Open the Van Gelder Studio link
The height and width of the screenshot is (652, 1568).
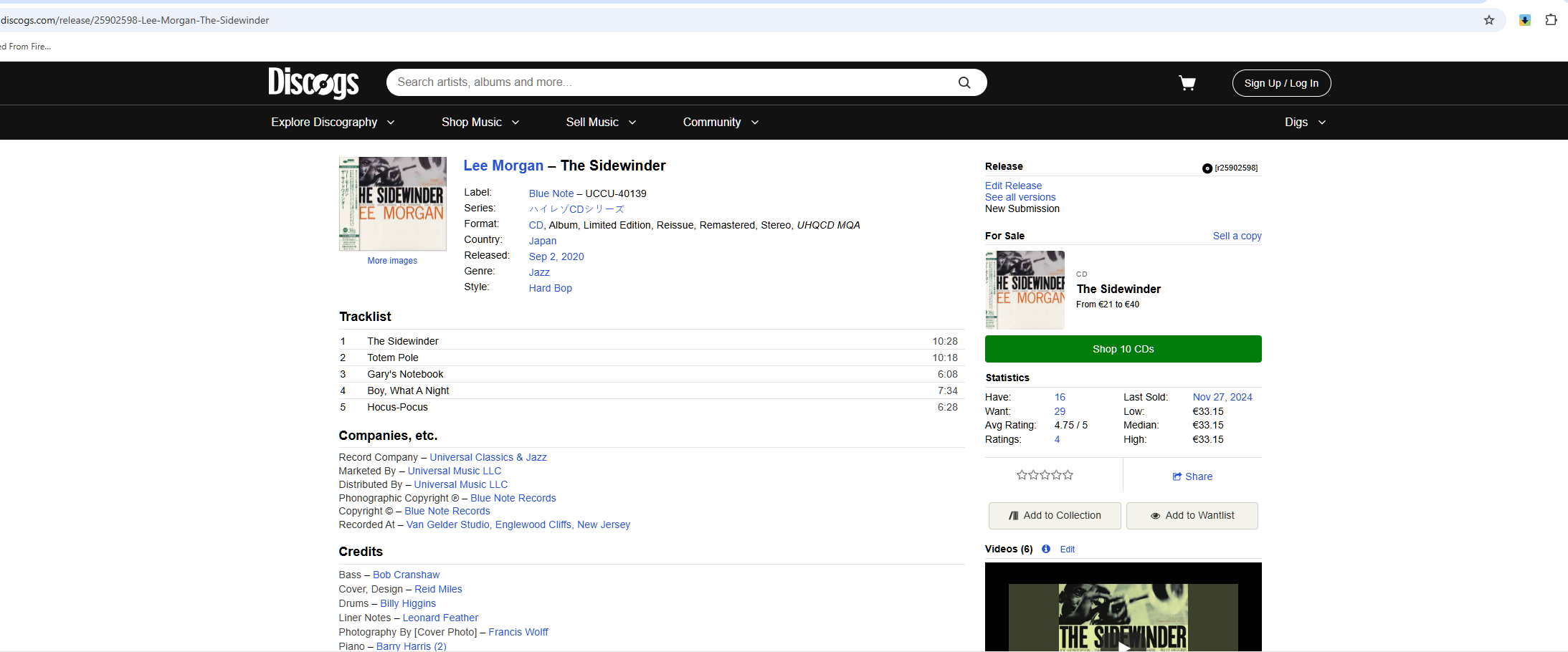518,524
